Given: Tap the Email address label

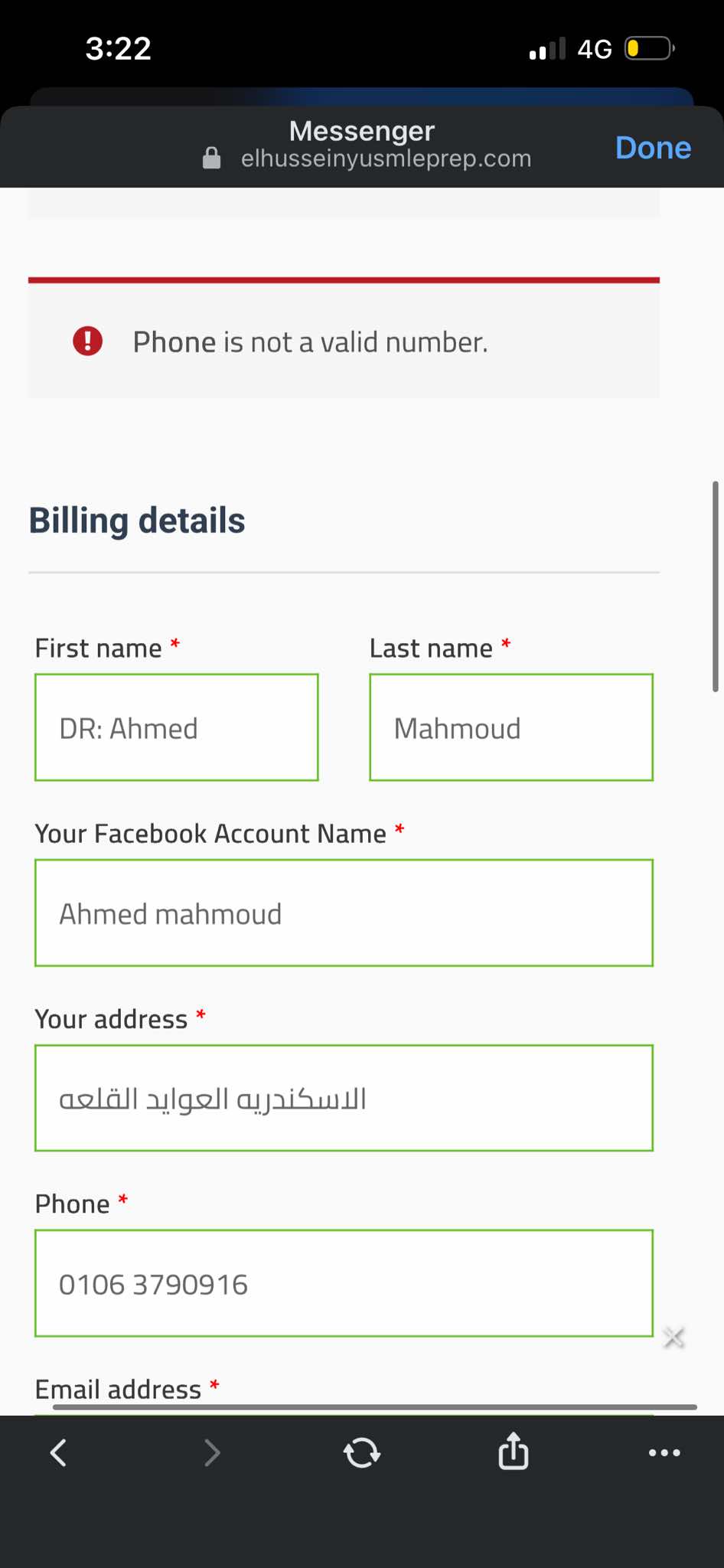Looking at the screenshot, I should pyautogui.click(x=118, y=1389).
